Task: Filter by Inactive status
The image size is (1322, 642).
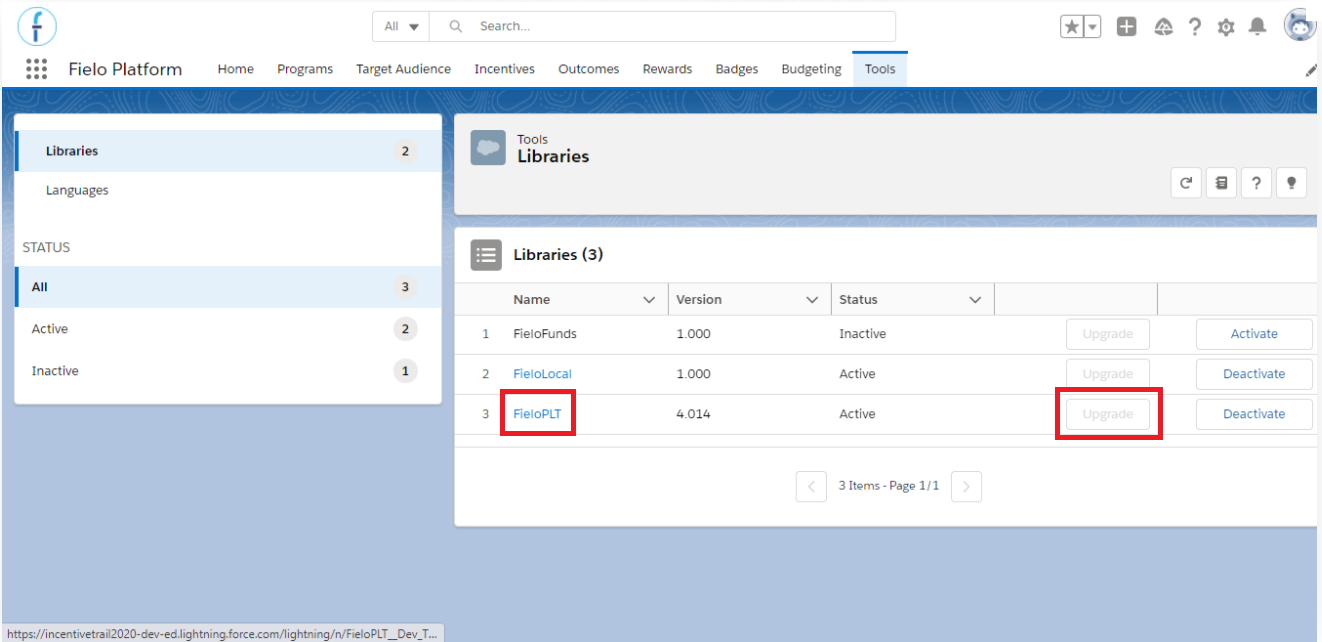Action: 228,371
